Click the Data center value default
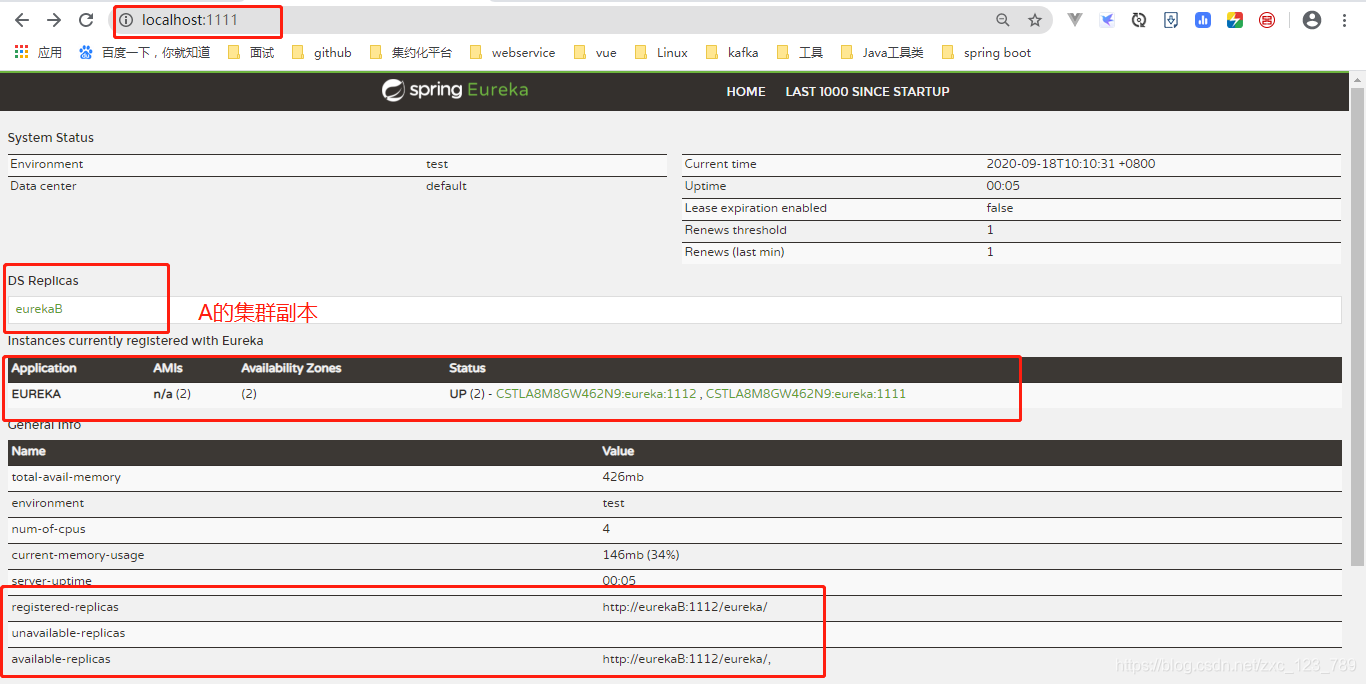 pos(446,186)
